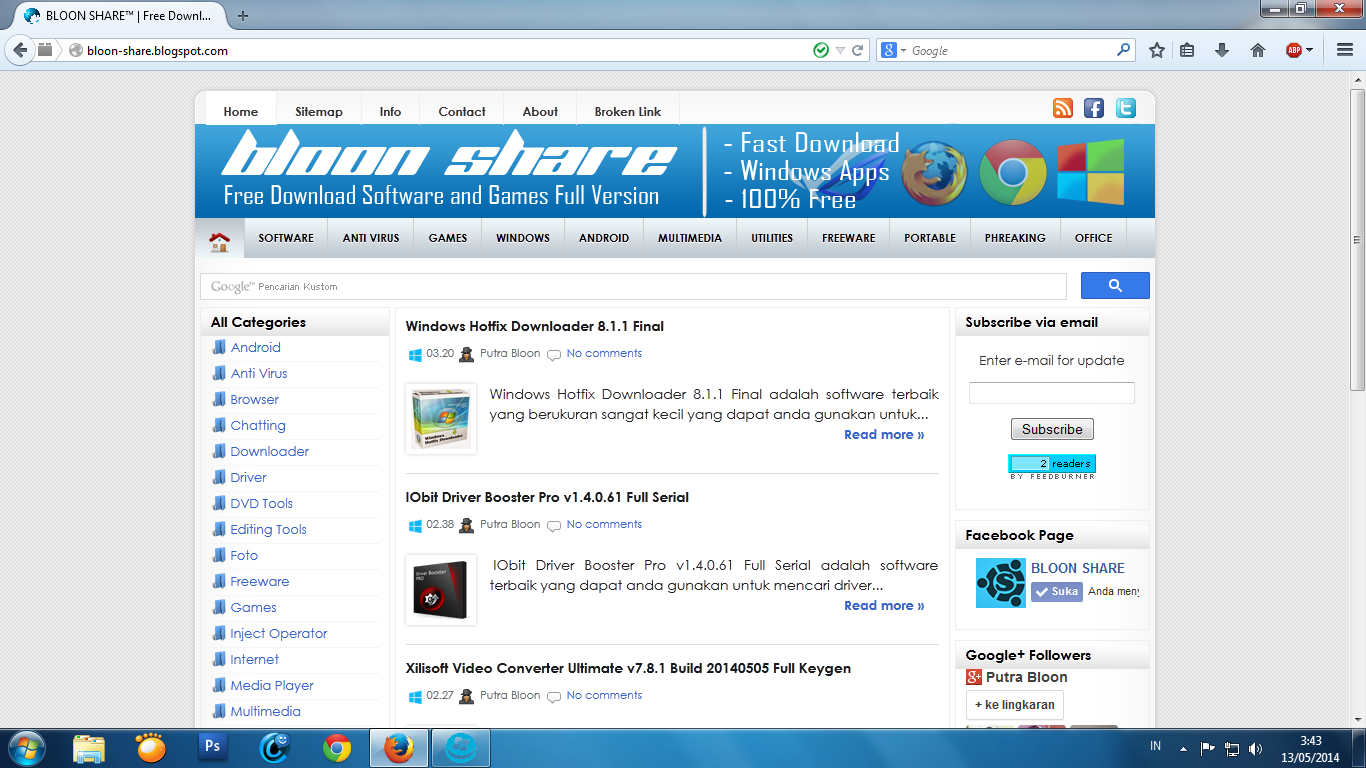Read more on Windows Hotfix Downloader post
Image resolution: width=1366 pixels, height=768 pixels.
884,435
